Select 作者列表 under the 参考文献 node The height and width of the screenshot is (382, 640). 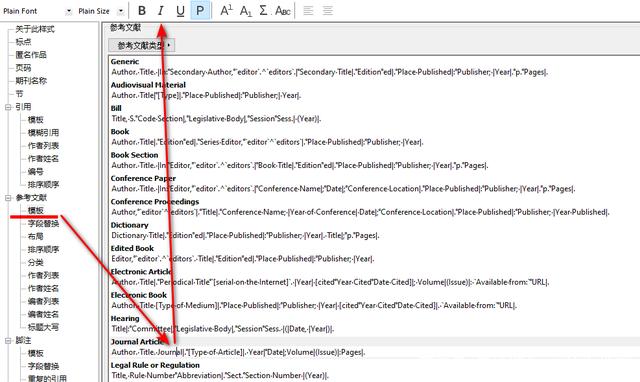[x=43, y=275]
